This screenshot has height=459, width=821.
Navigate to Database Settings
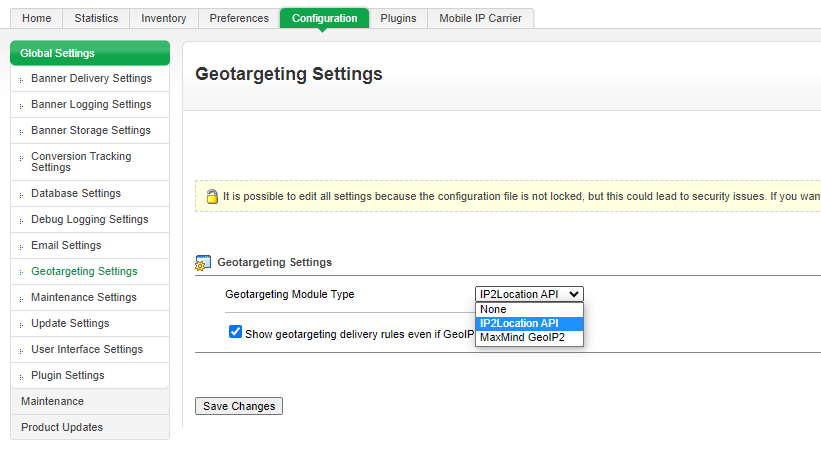click(76, 194)
